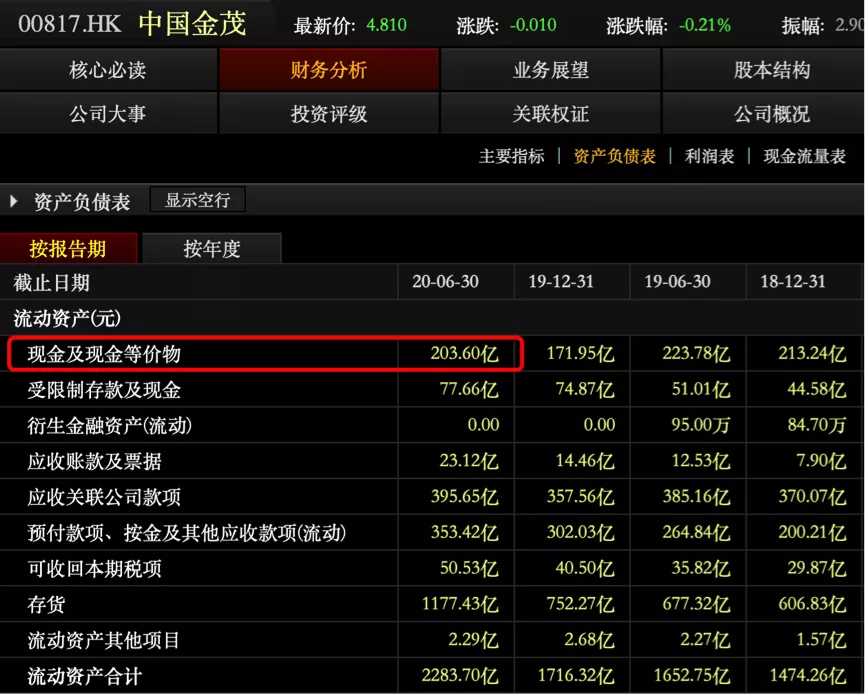865x694 pixels.
Task: Click the 主要指标 link
Action: point(511,156)
